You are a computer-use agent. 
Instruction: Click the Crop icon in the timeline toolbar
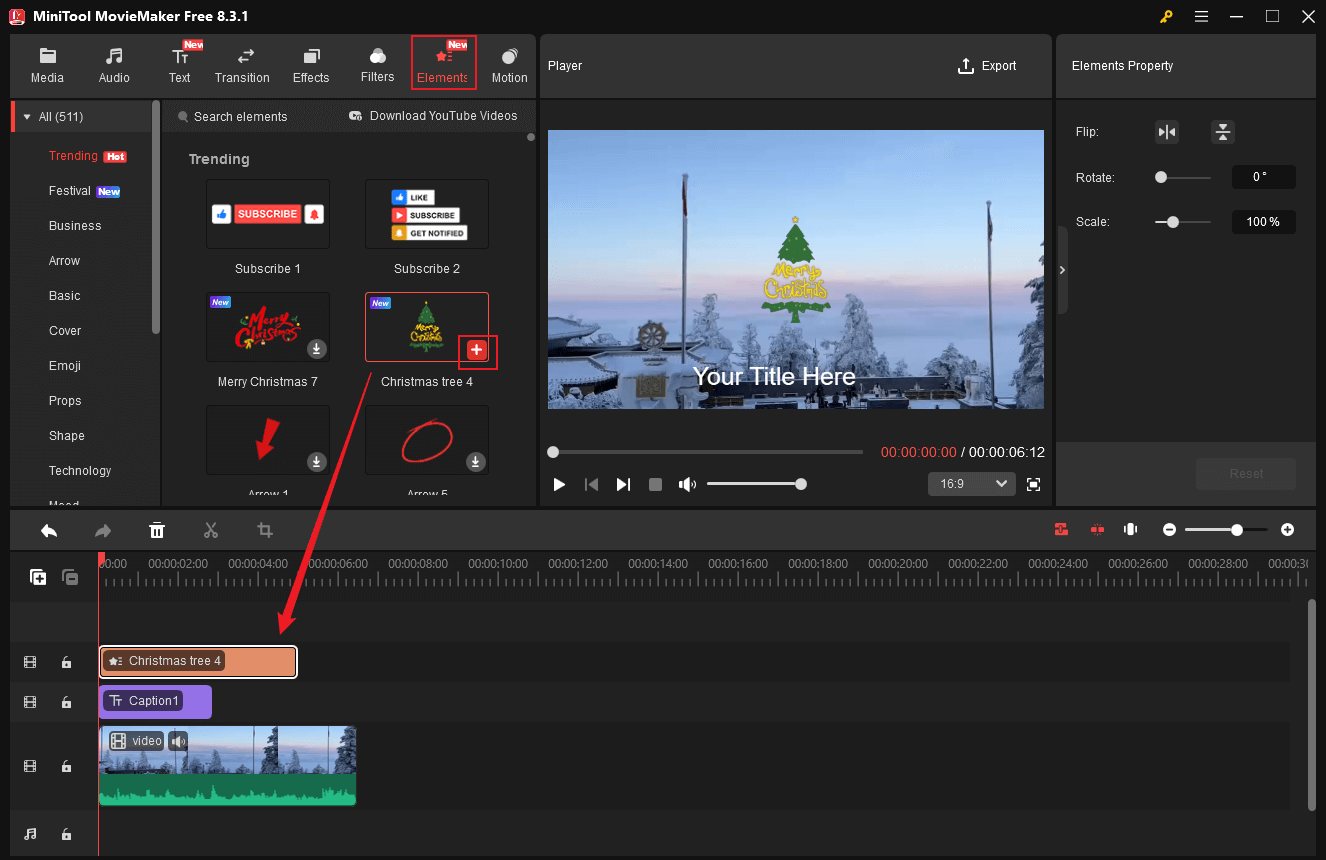coord(264,530)
